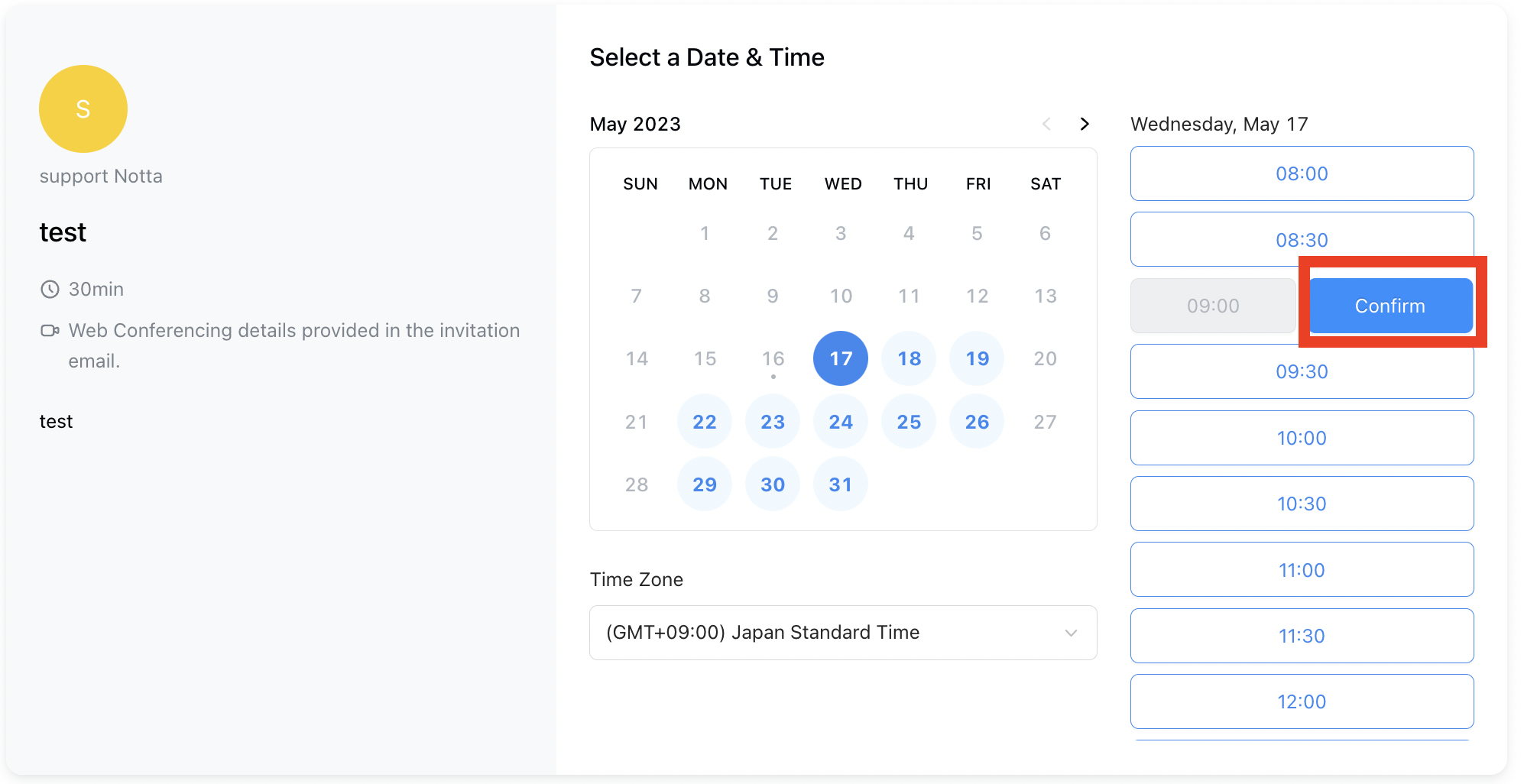
Task: Select May 30 on the calendar
Action: tap(773, 484)
